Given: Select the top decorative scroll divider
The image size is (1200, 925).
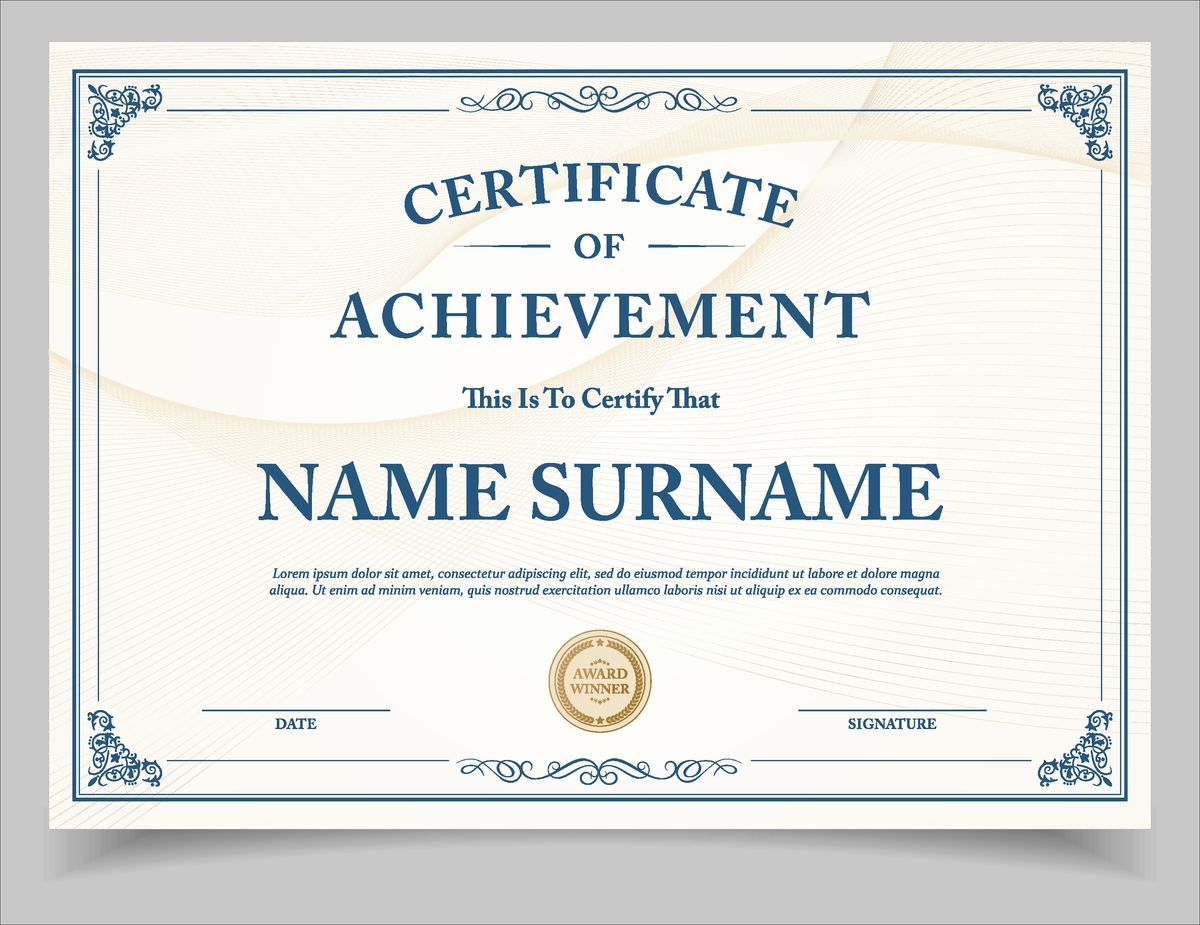Looking at the screenshot, I should point(597,100).
